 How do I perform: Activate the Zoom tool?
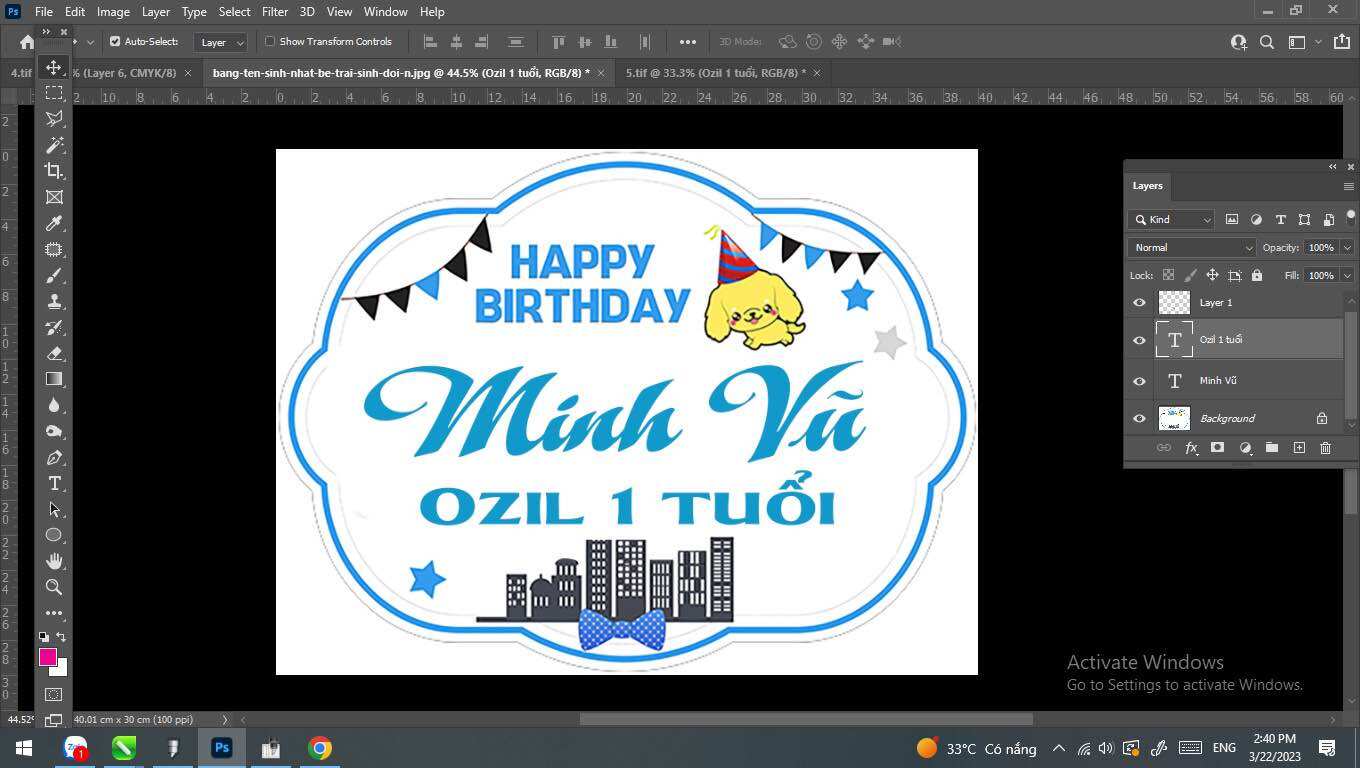point(54,587)
